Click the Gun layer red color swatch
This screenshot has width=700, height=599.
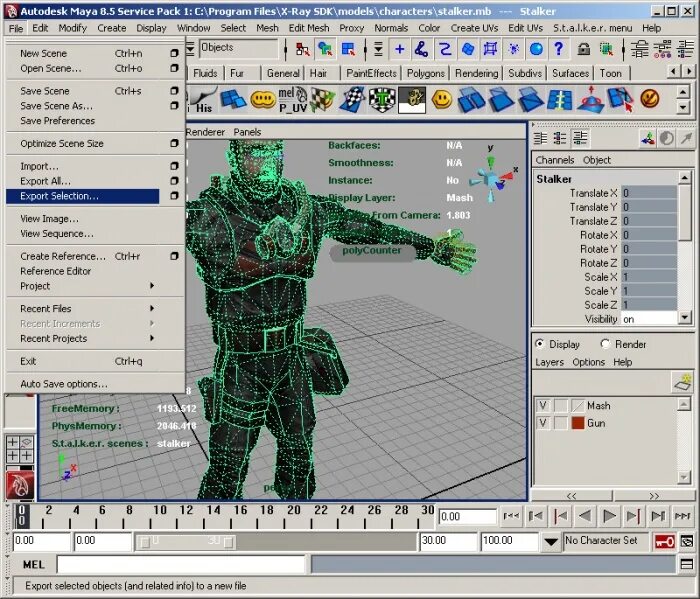578,423
